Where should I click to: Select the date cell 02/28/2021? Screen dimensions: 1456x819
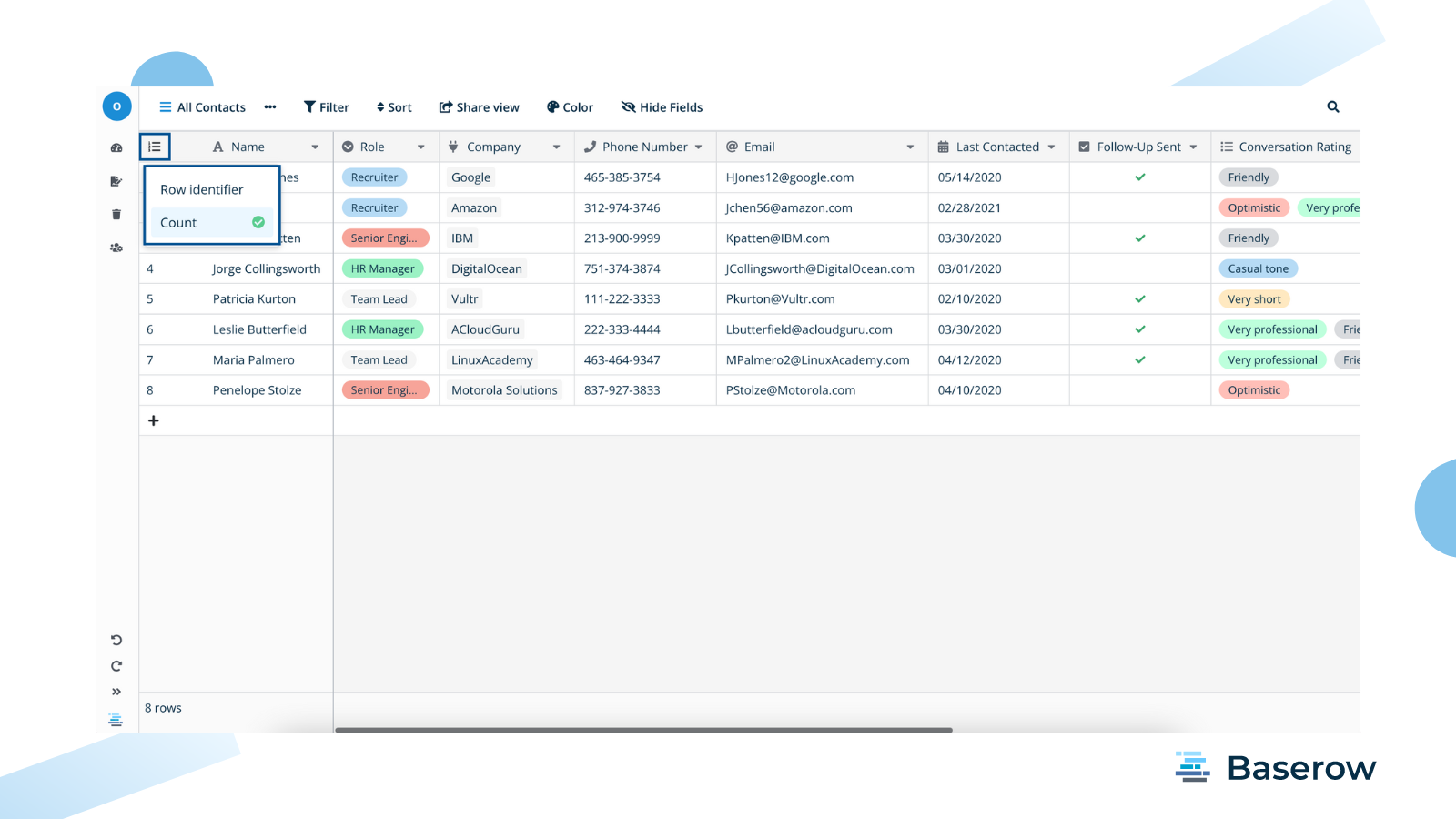[969, 207]
